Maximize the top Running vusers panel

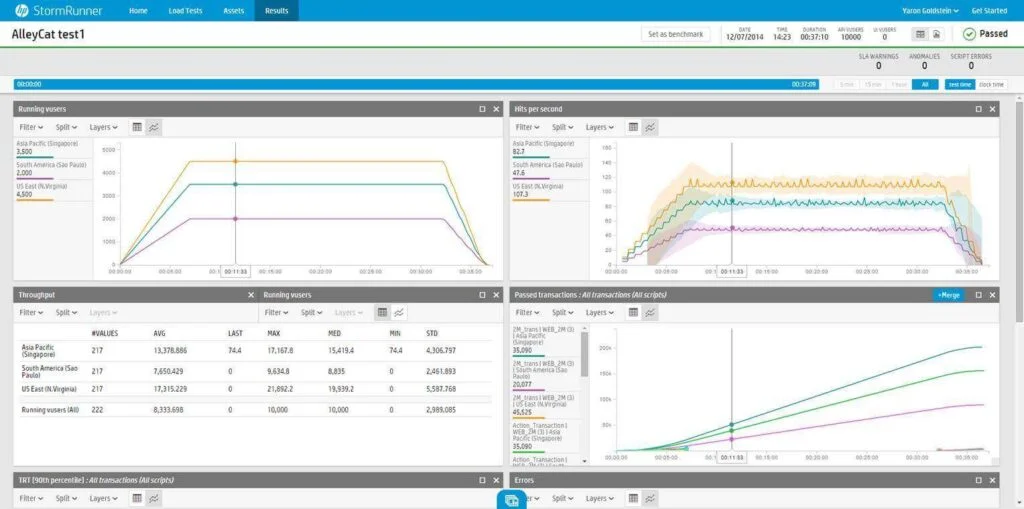(483, 109)
